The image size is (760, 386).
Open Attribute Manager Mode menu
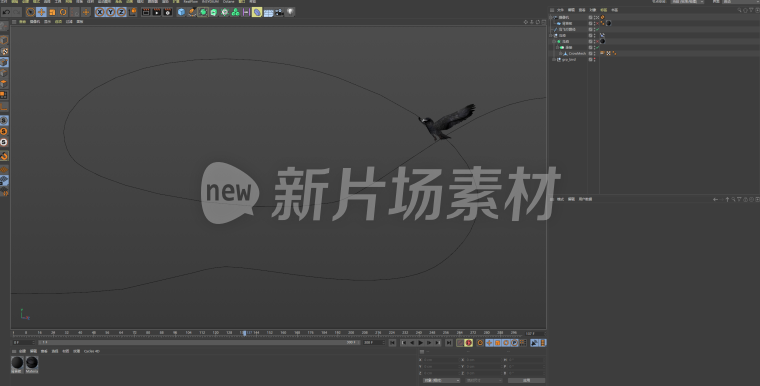pos(560,199)
